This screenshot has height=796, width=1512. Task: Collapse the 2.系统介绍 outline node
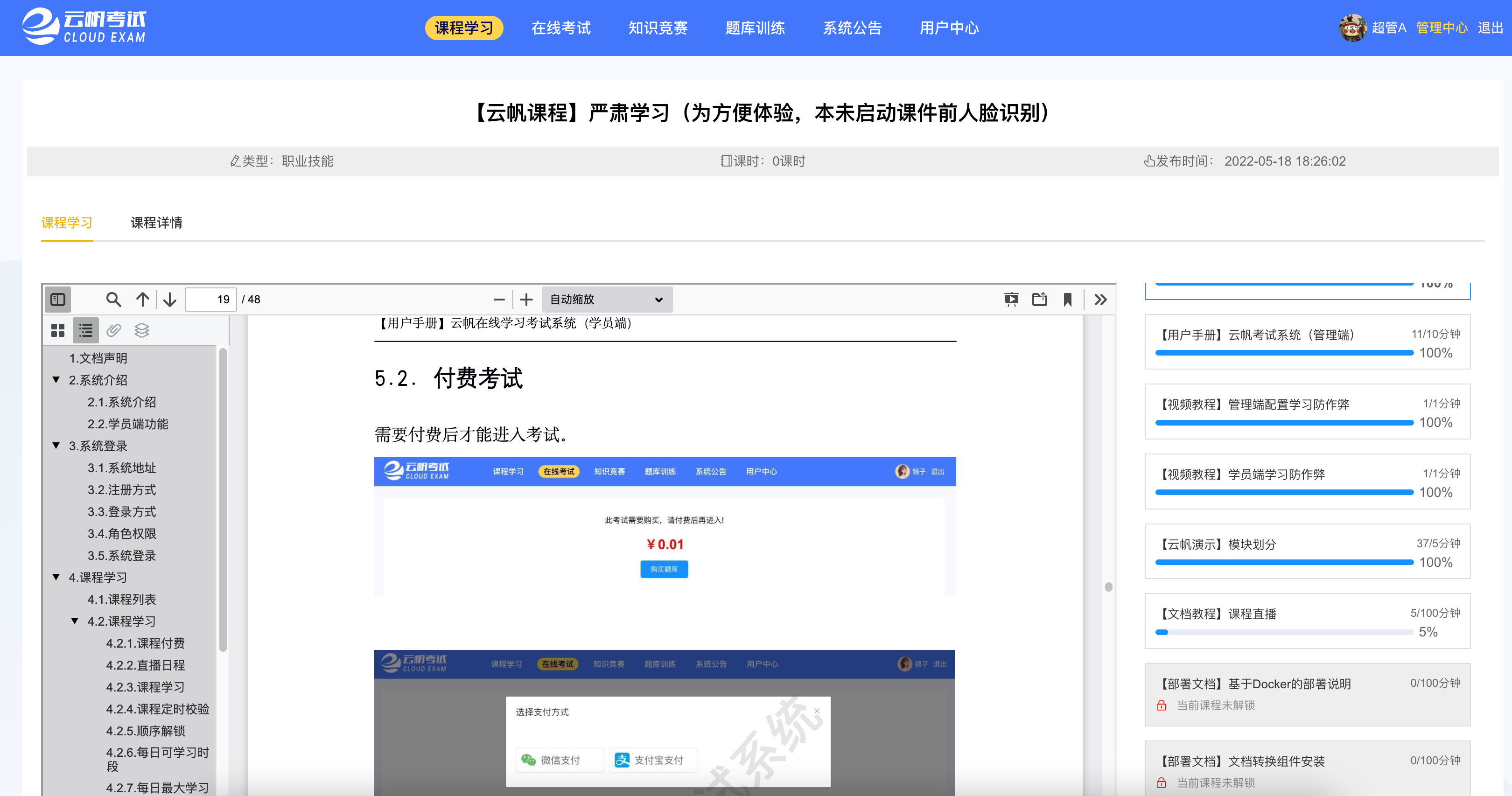[x=56, y=380]
